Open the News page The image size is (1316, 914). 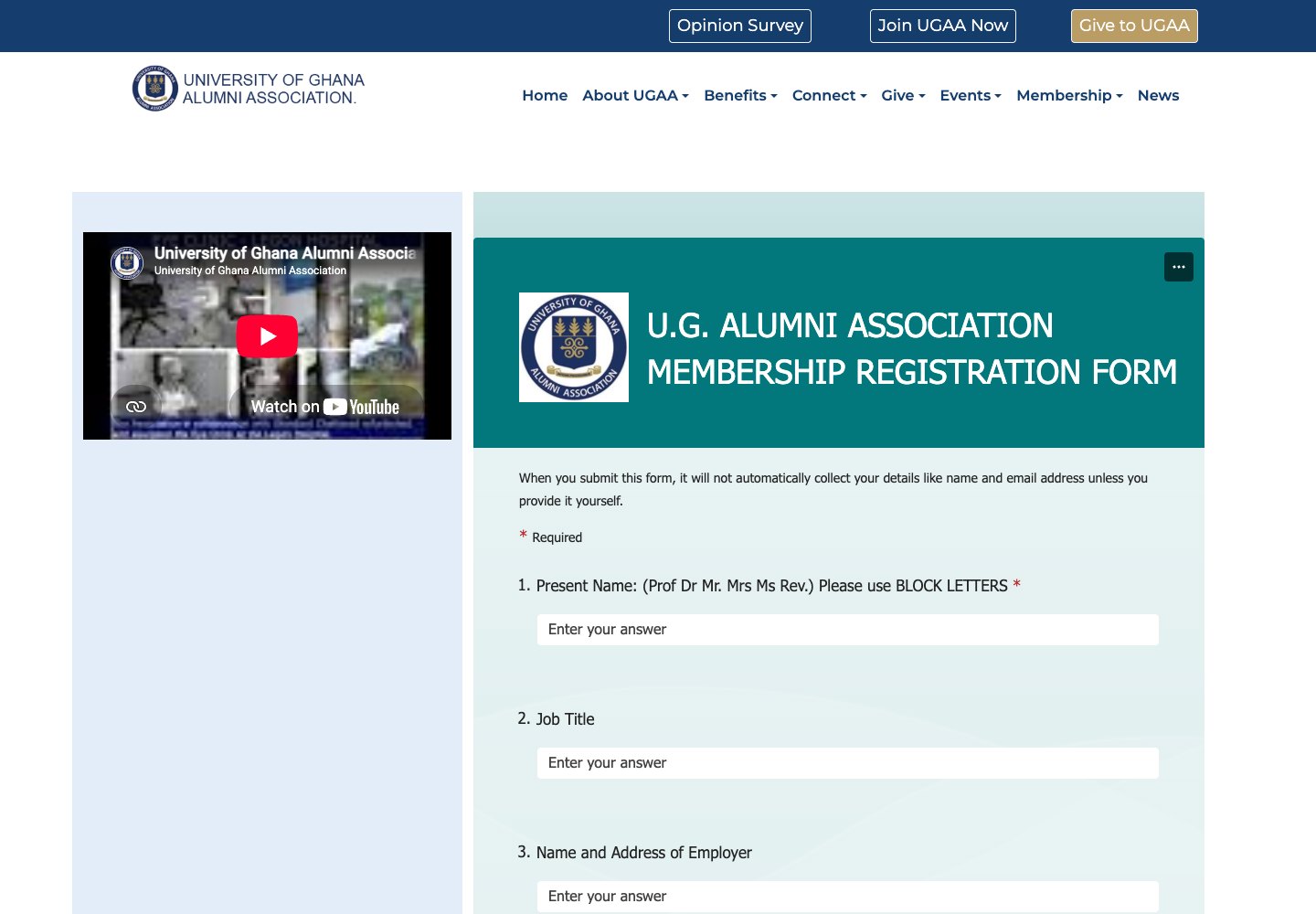pos(1158,95)
